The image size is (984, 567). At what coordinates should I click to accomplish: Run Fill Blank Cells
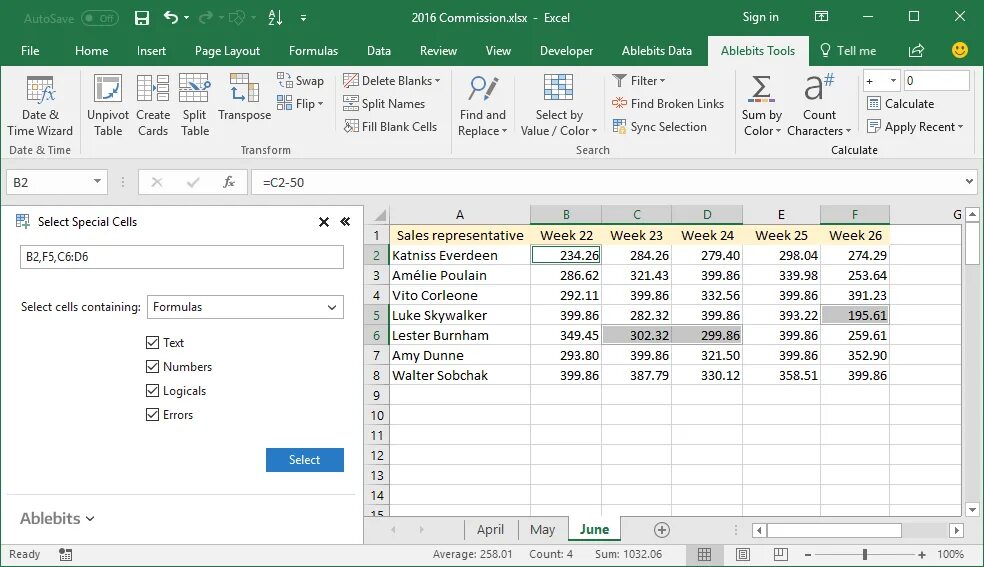[390, 127]
